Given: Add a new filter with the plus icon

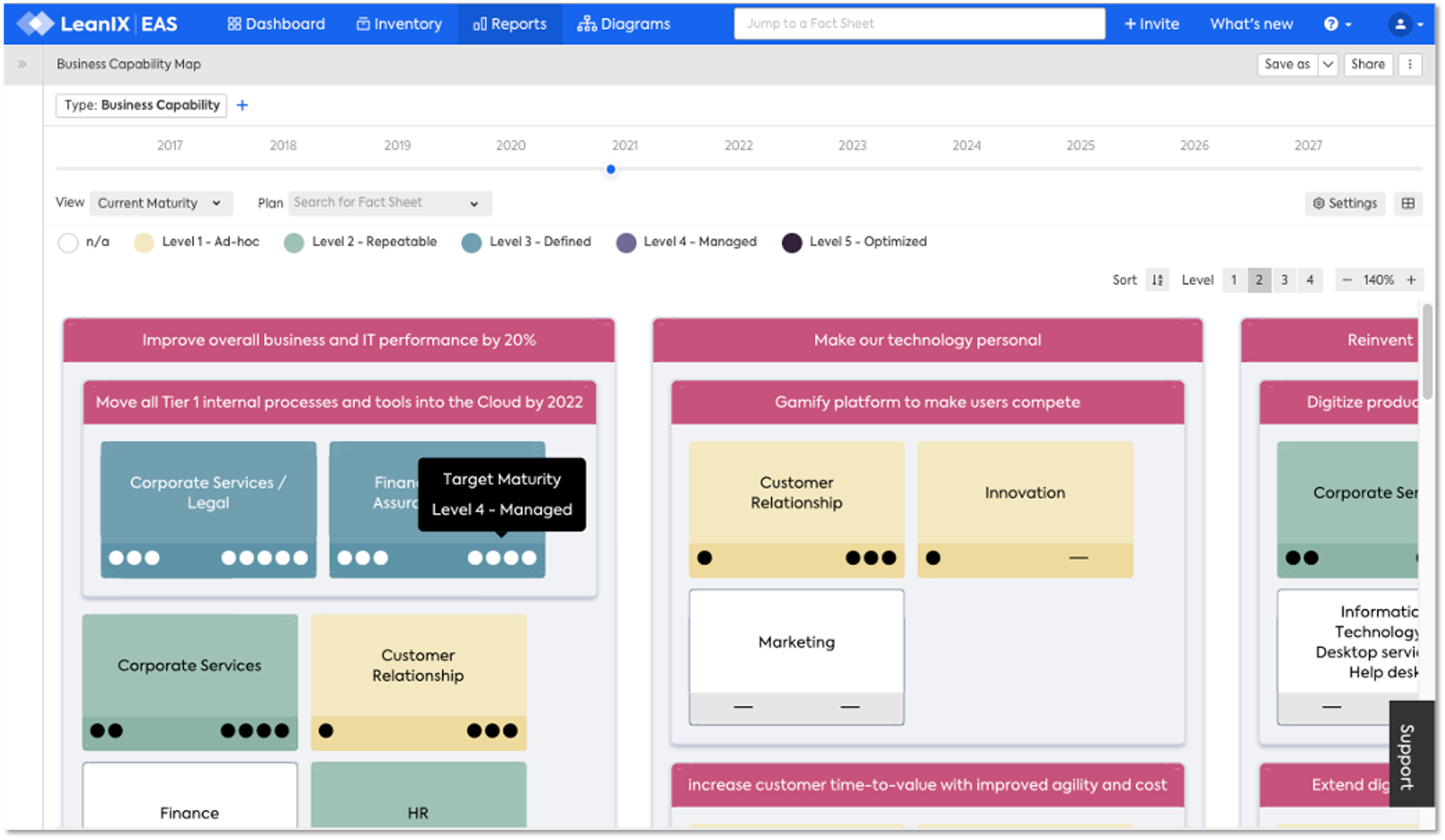Looking at the screenshot, I should 242,105.
